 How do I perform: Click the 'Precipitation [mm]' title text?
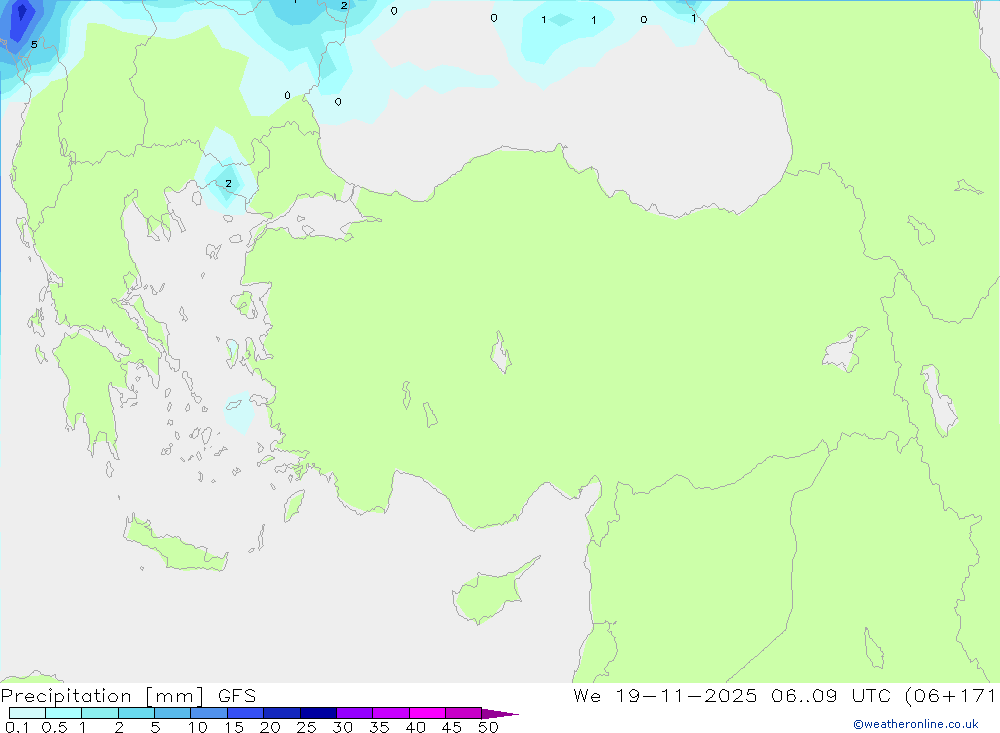[102, 696]
